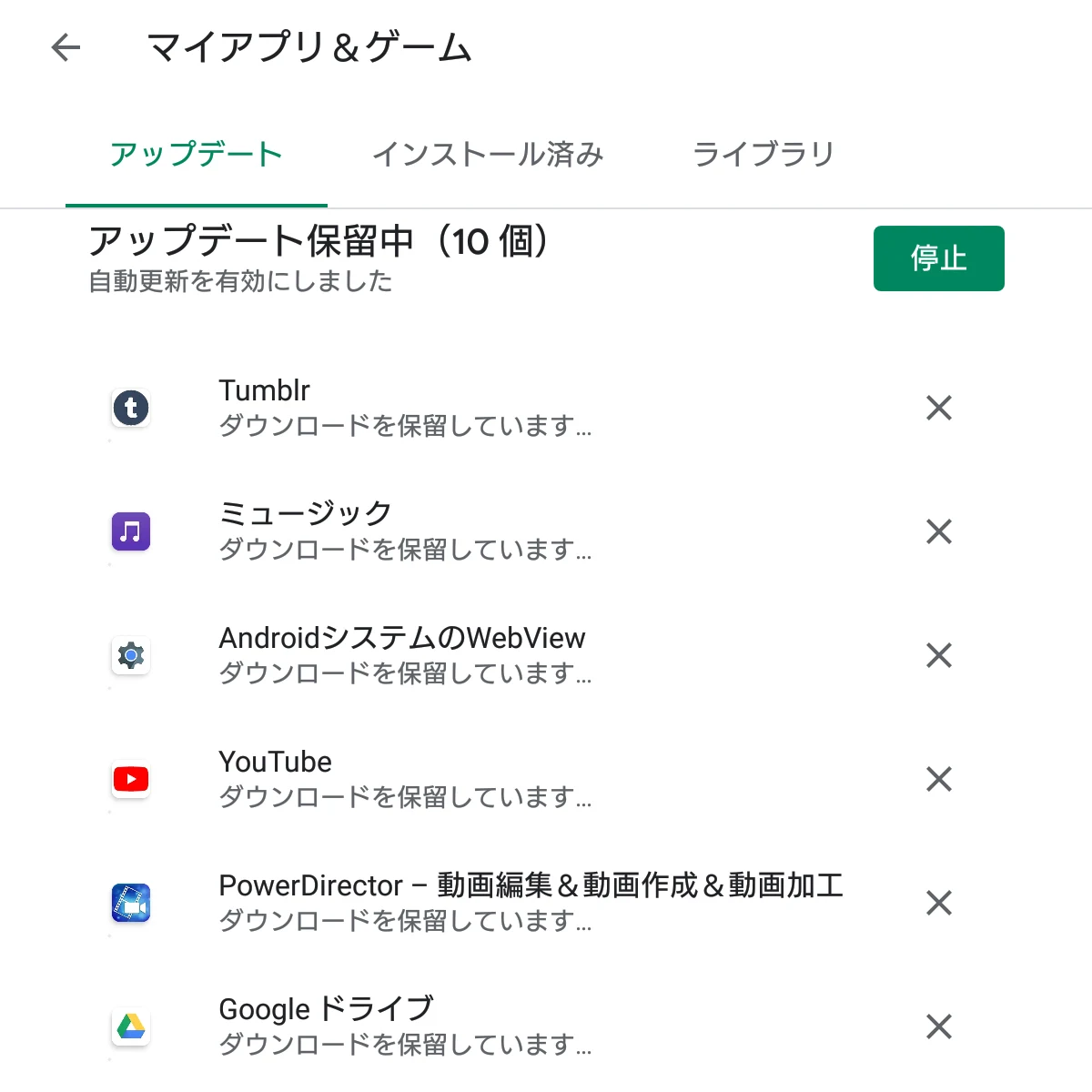Cancel the Tumblr update download
Viewport: 1092px width, 1092px height.
938,408
